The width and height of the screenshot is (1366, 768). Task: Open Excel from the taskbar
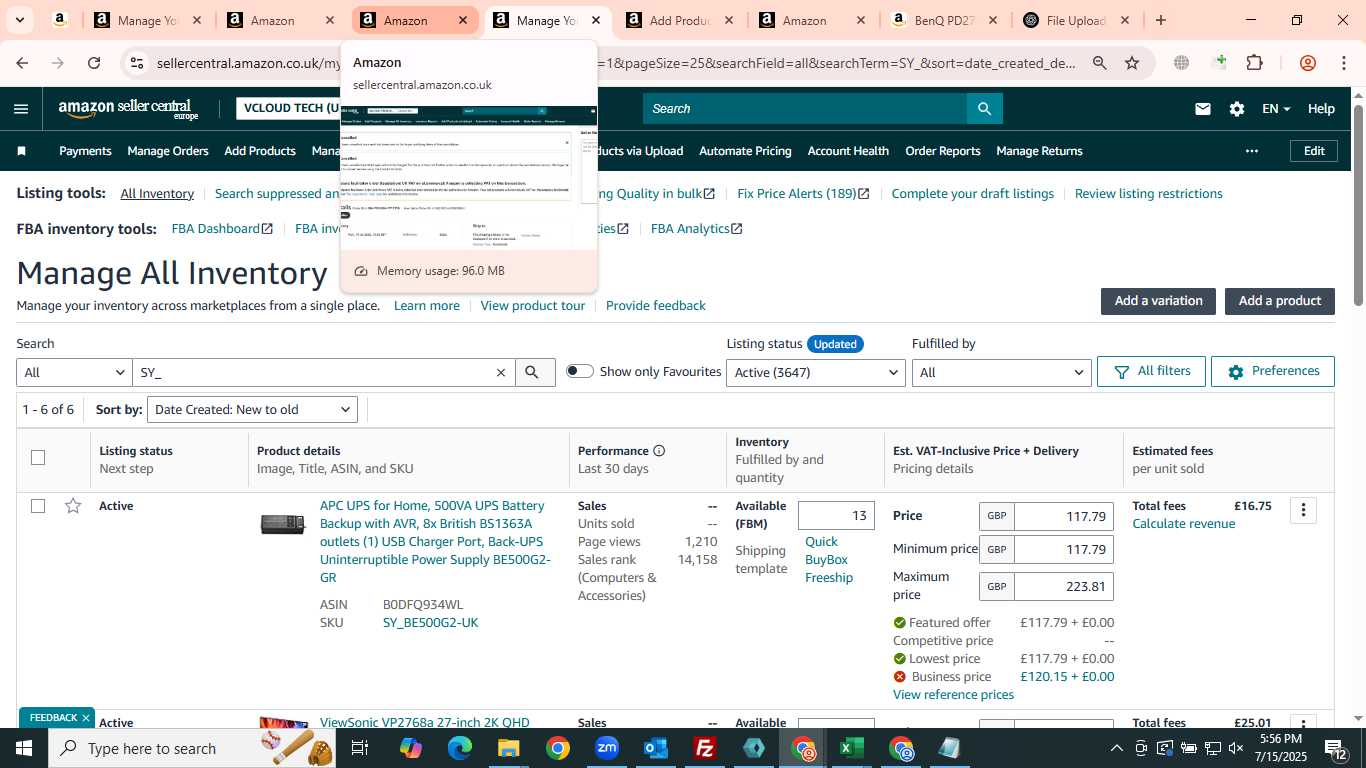click(851, 748)
